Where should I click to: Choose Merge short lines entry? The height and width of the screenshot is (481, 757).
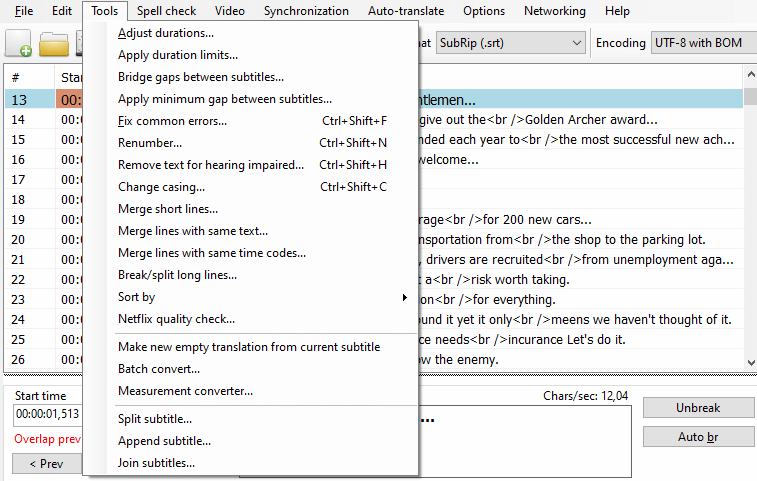click(168, 209)
